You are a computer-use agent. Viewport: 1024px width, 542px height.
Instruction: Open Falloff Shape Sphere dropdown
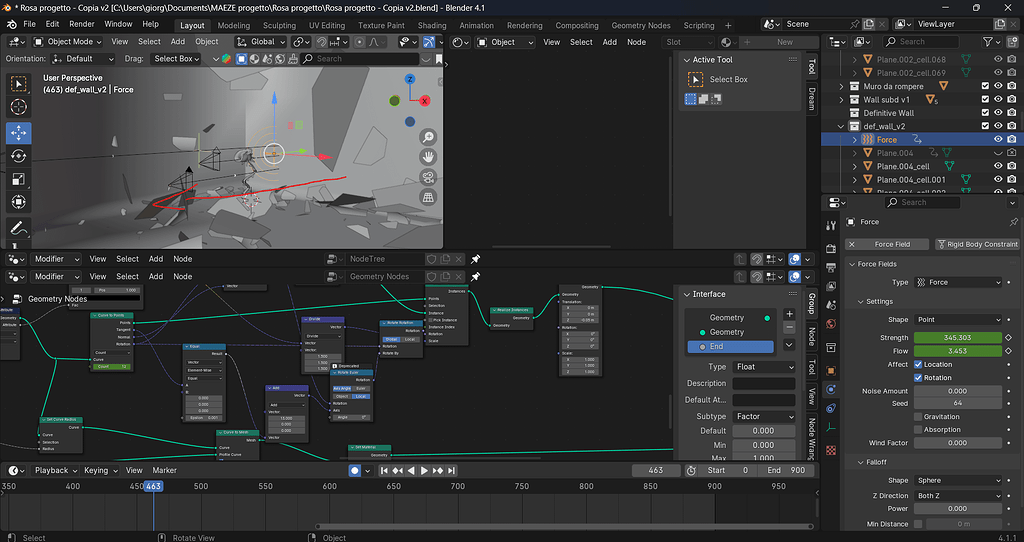(x=957, y=480)
